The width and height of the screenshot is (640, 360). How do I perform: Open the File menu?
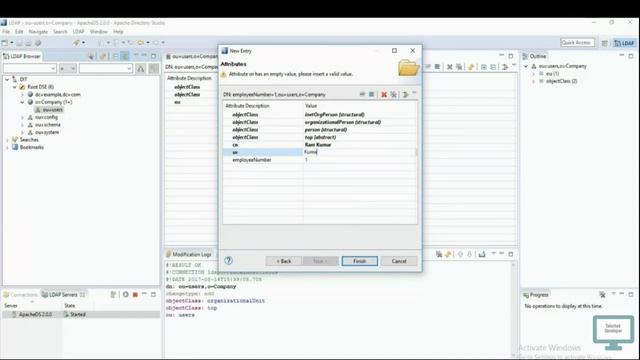point(6,32)
